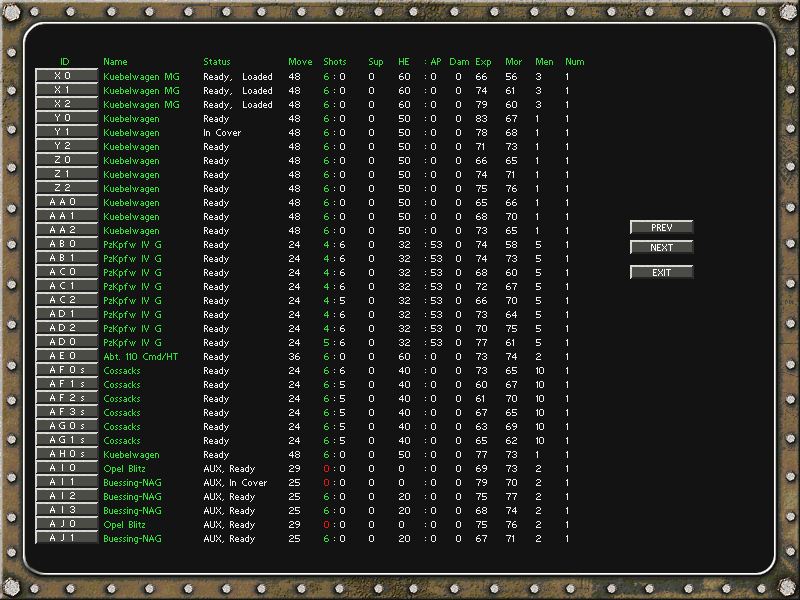Click 'AUX, In Cover' status text

tap(235, 483)
